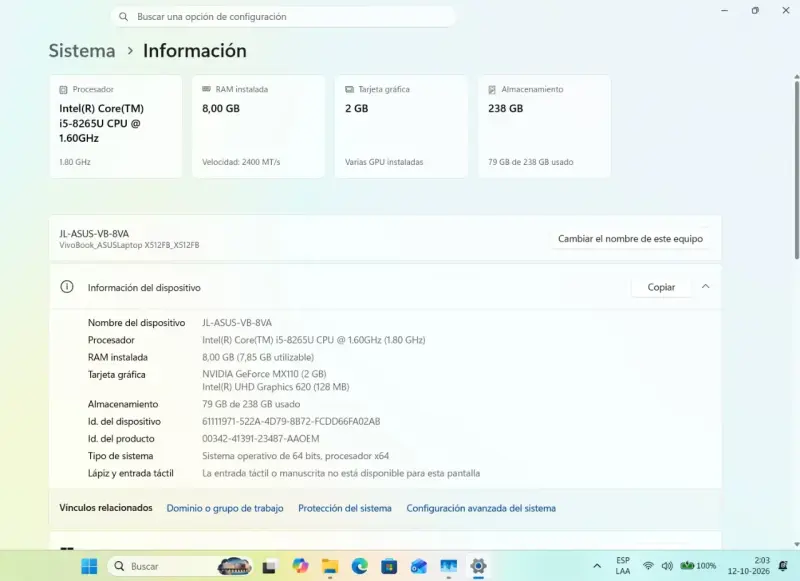Click the taskbar Buscar search box

coord(180,566)
